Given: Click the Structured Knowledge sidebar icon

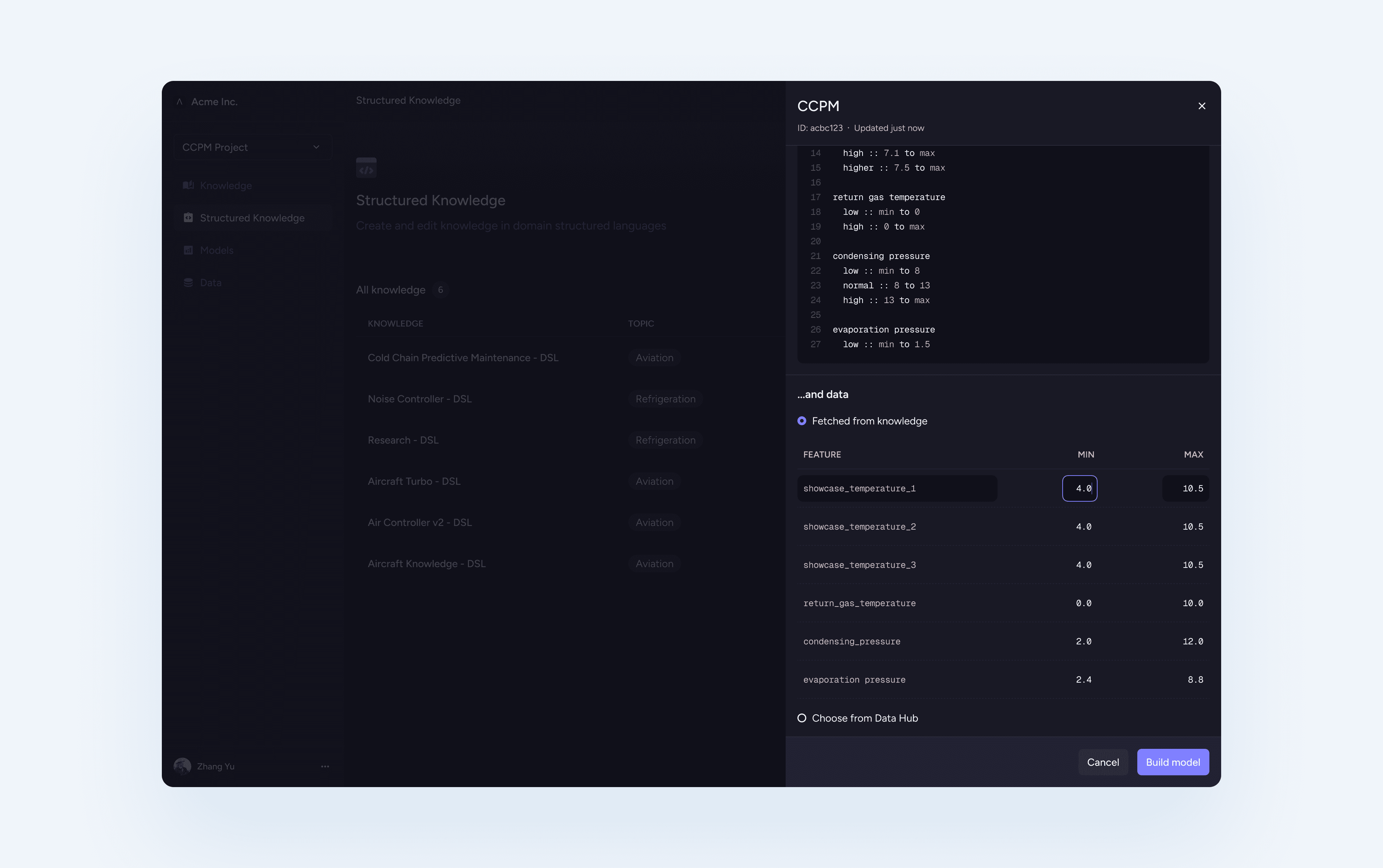Looking at the screenshot, I should point(188,218).
